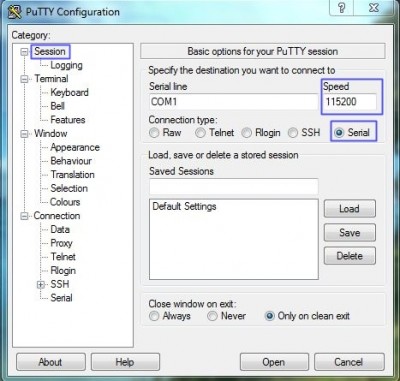This screenshot has width=400, height=381.
Task: Open the Logging category
Action: pyautogui.click(x=66, y=65)
